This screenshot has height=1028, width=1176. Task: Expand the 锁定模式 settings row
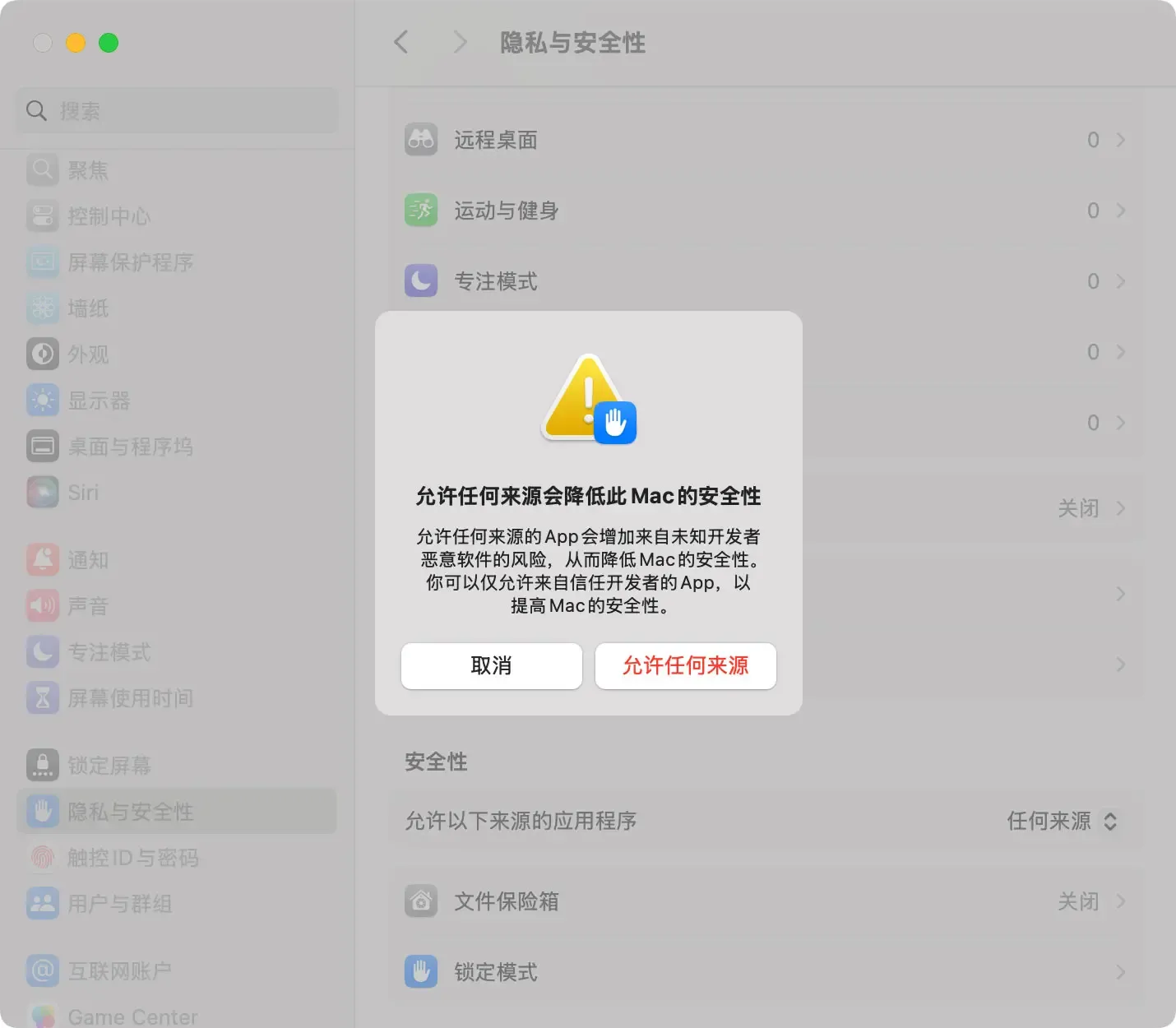[x=1120, y=971]
